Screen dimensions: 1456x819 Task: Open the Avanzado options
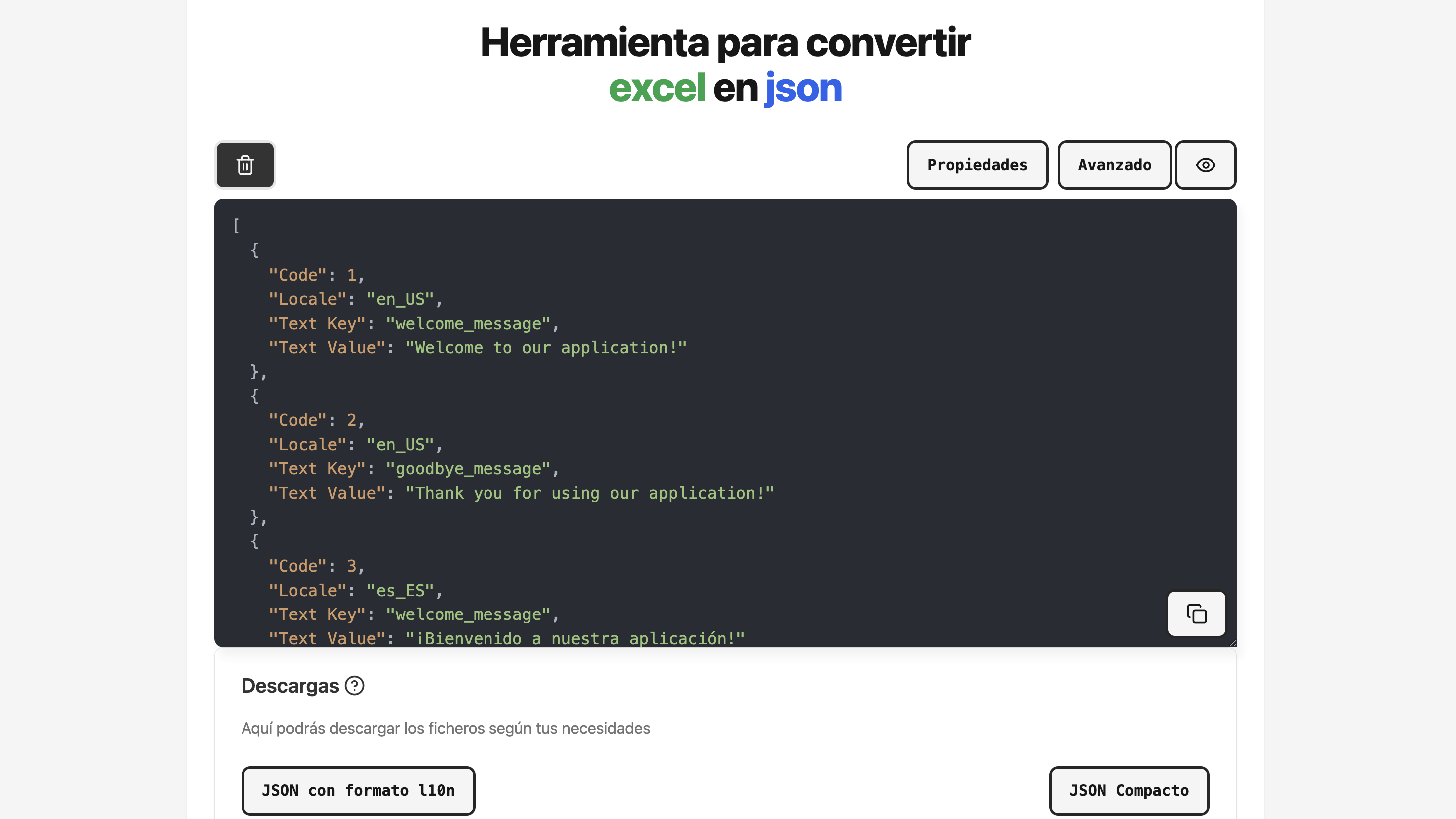(1114, 165)
